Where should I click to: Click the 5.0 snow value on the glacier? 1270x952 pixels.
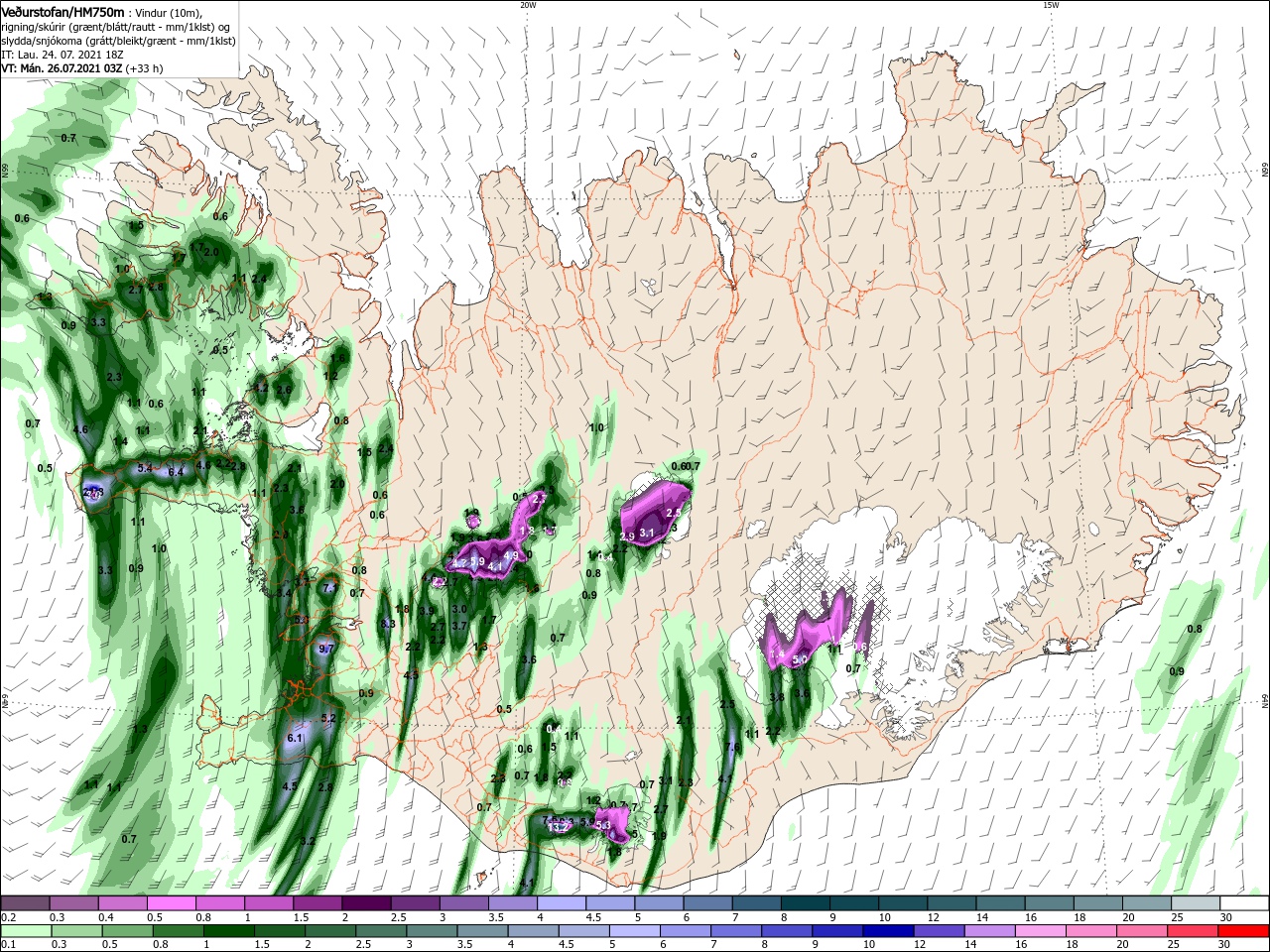(802, 658)
